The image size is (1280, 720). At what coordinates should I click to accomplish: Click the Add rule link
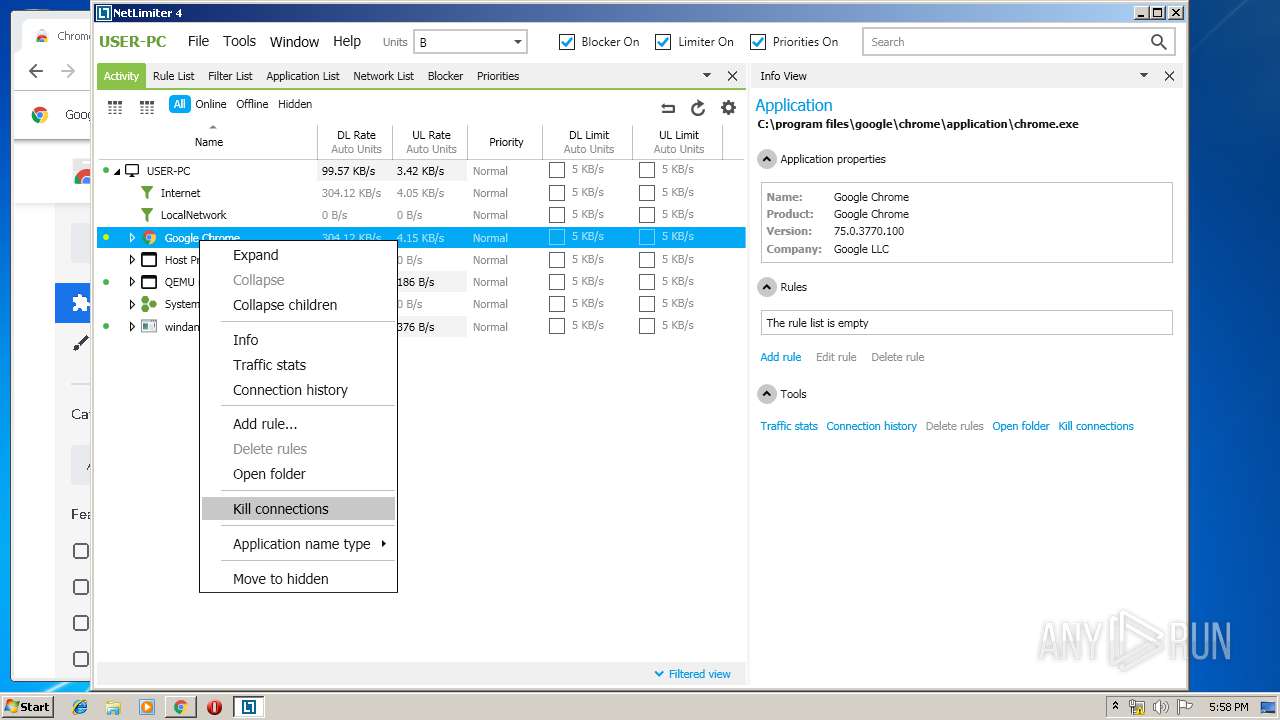coord(781,357)
